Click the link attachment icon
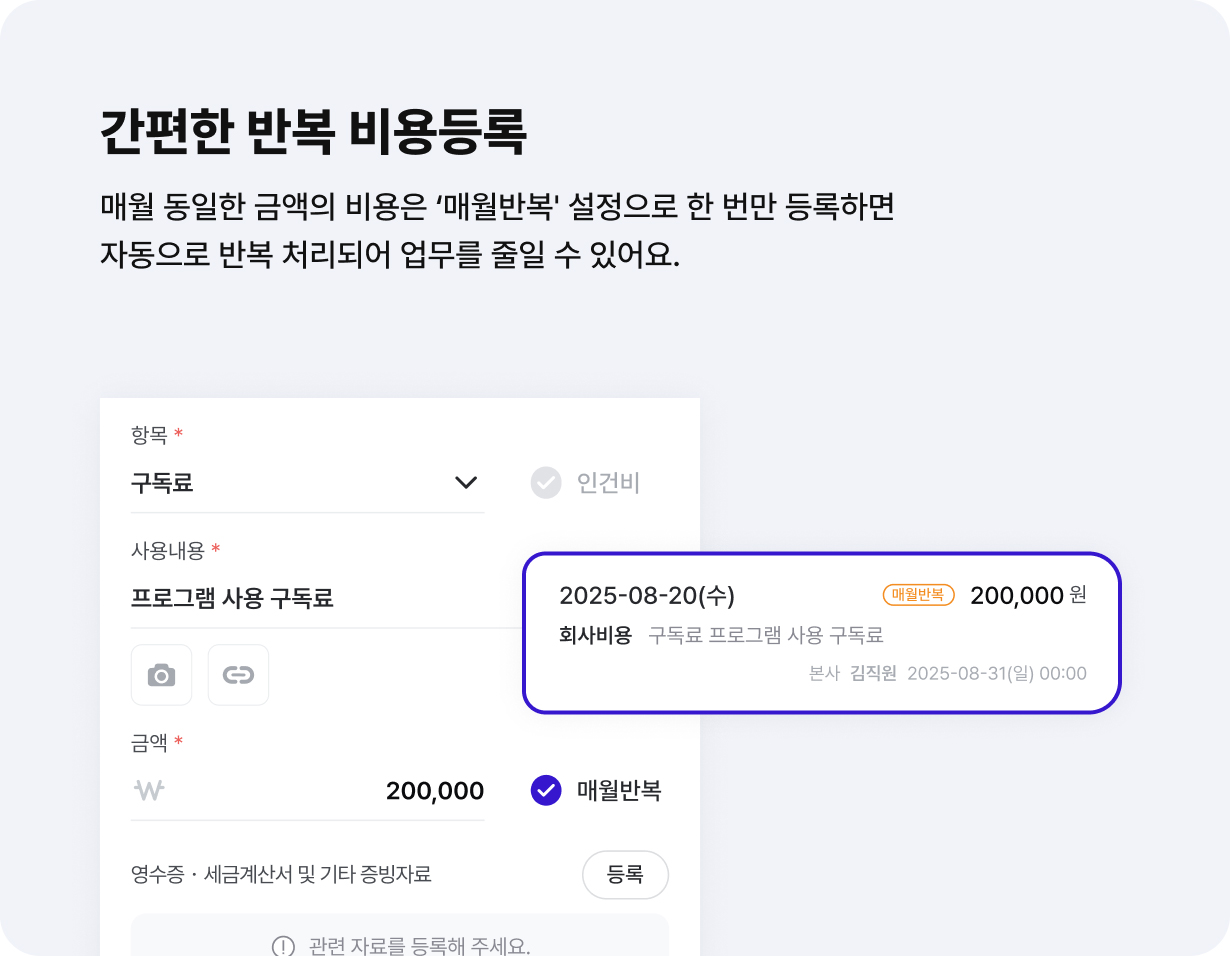Viewport: 1230px width, 956px height. (238, 675)
